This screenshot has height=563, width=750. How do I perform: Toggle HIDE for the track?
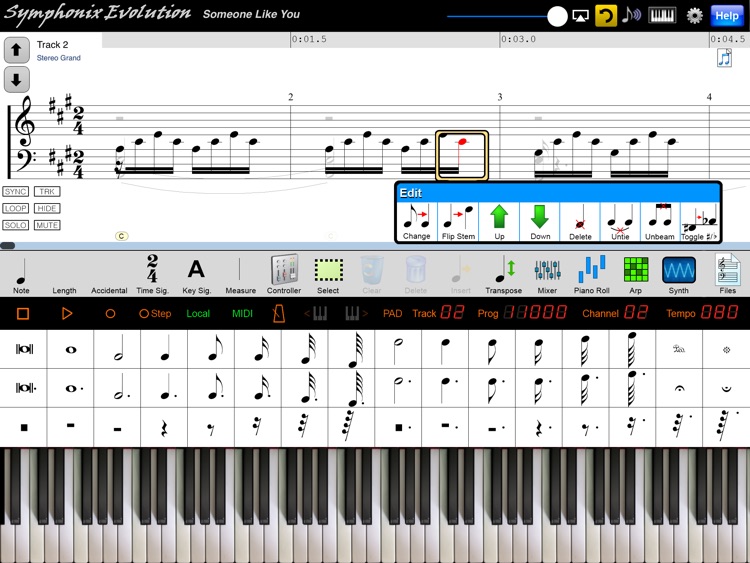(x=47, y=209)
